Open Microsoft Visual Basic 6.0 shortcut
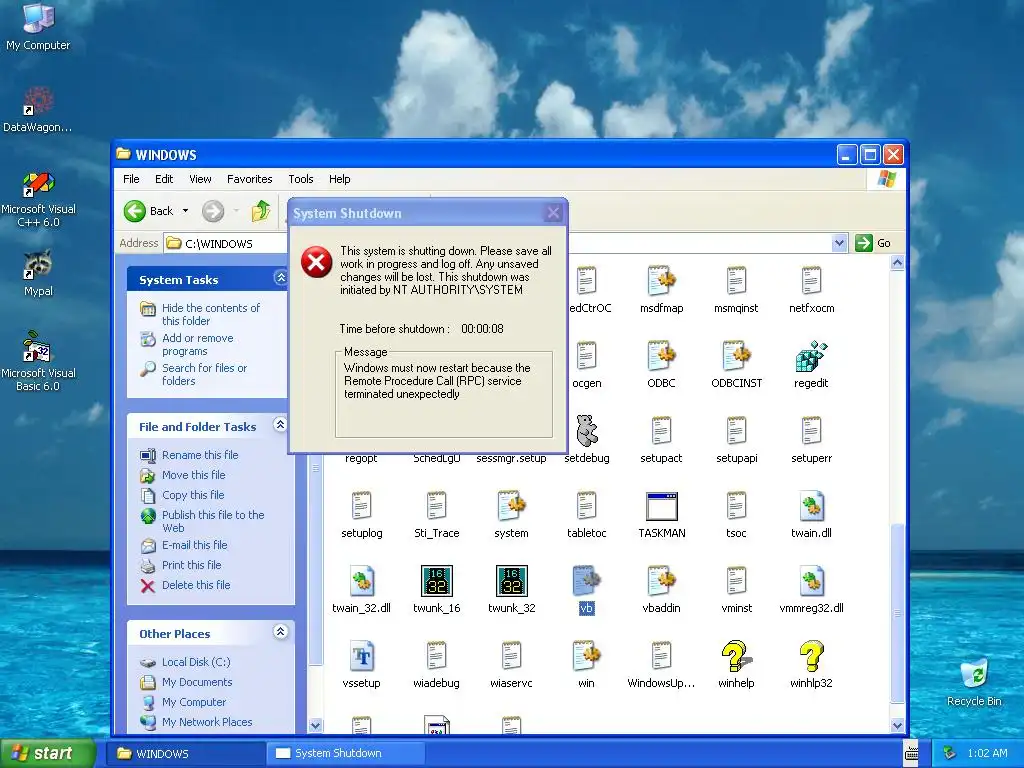The height and width of the screenshot is (768, 1024). (38, 361)
